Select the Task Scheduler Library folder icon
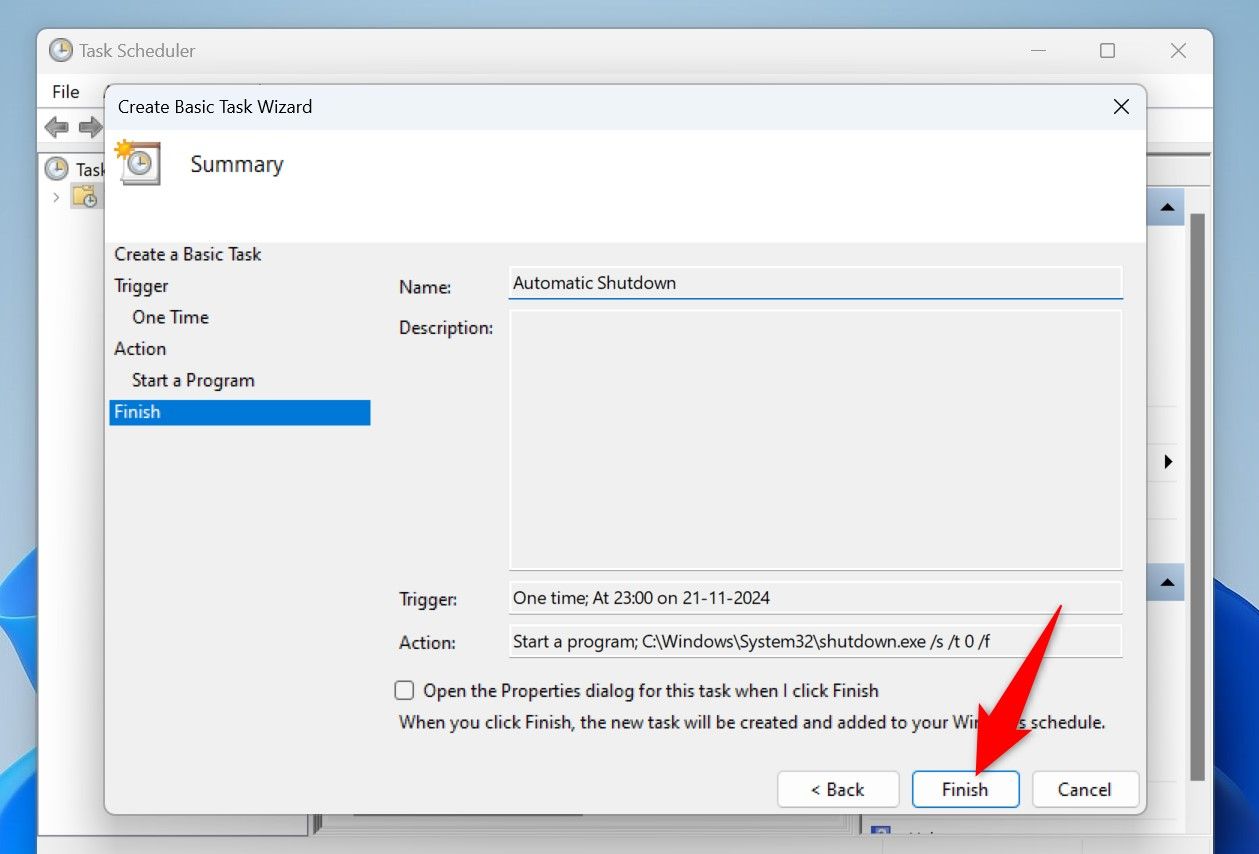This screenshot has width=1259, height=854. tap(85, 196)
